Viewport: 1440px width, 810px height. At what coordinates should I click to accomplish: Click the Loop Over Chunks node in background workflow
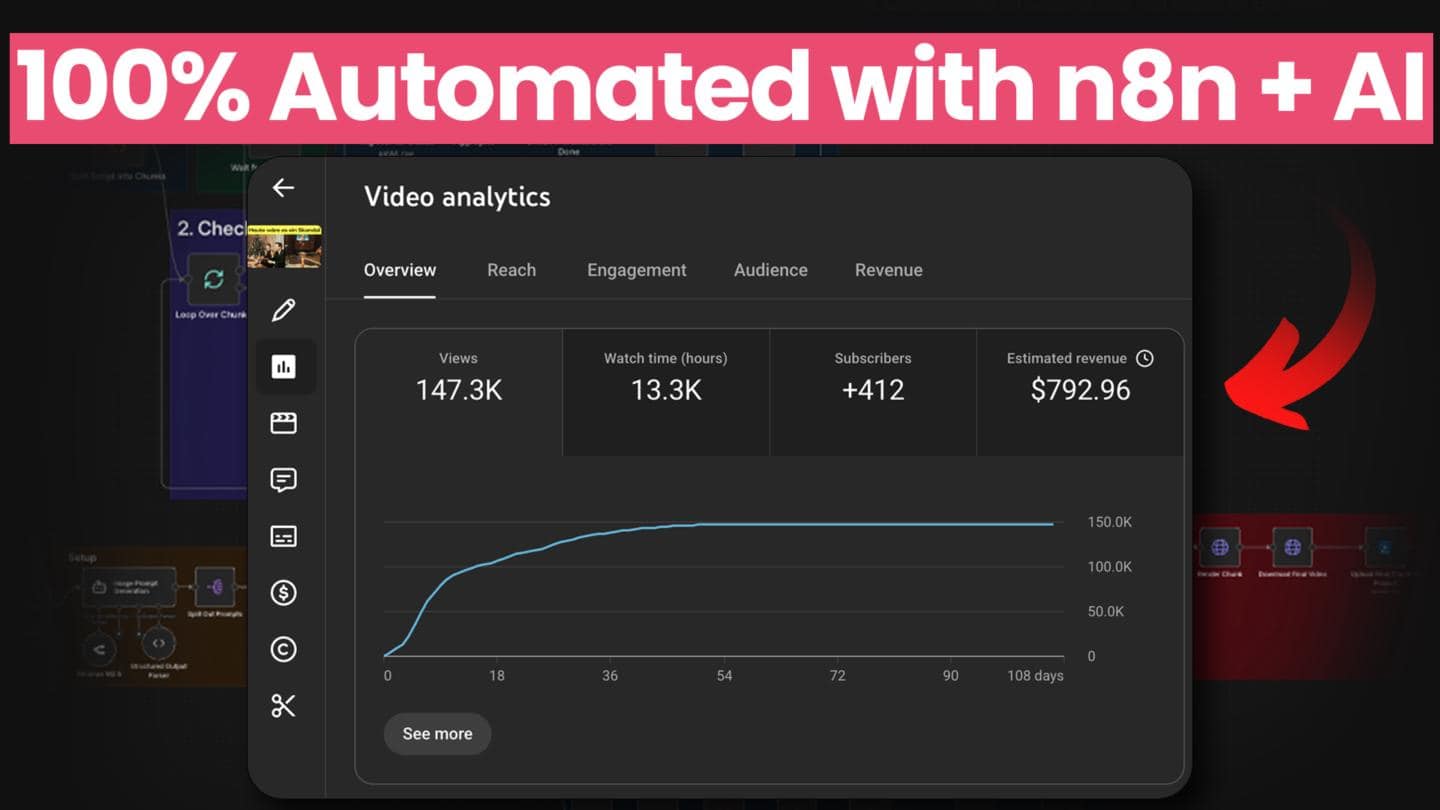[x=213, y=280]
